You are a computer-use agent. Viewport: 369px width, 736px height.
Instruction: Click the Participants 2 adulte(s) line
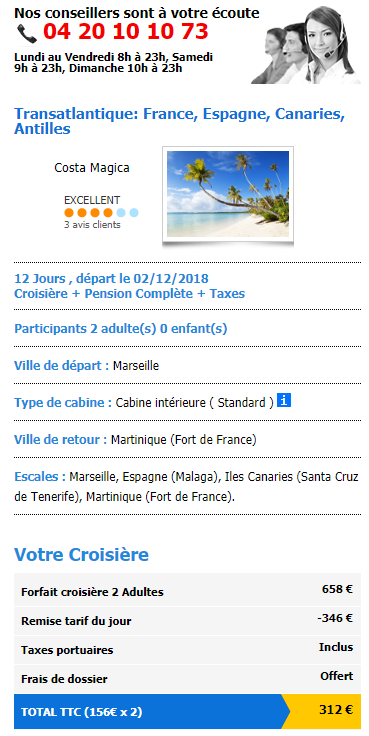[x=121, y=329]
